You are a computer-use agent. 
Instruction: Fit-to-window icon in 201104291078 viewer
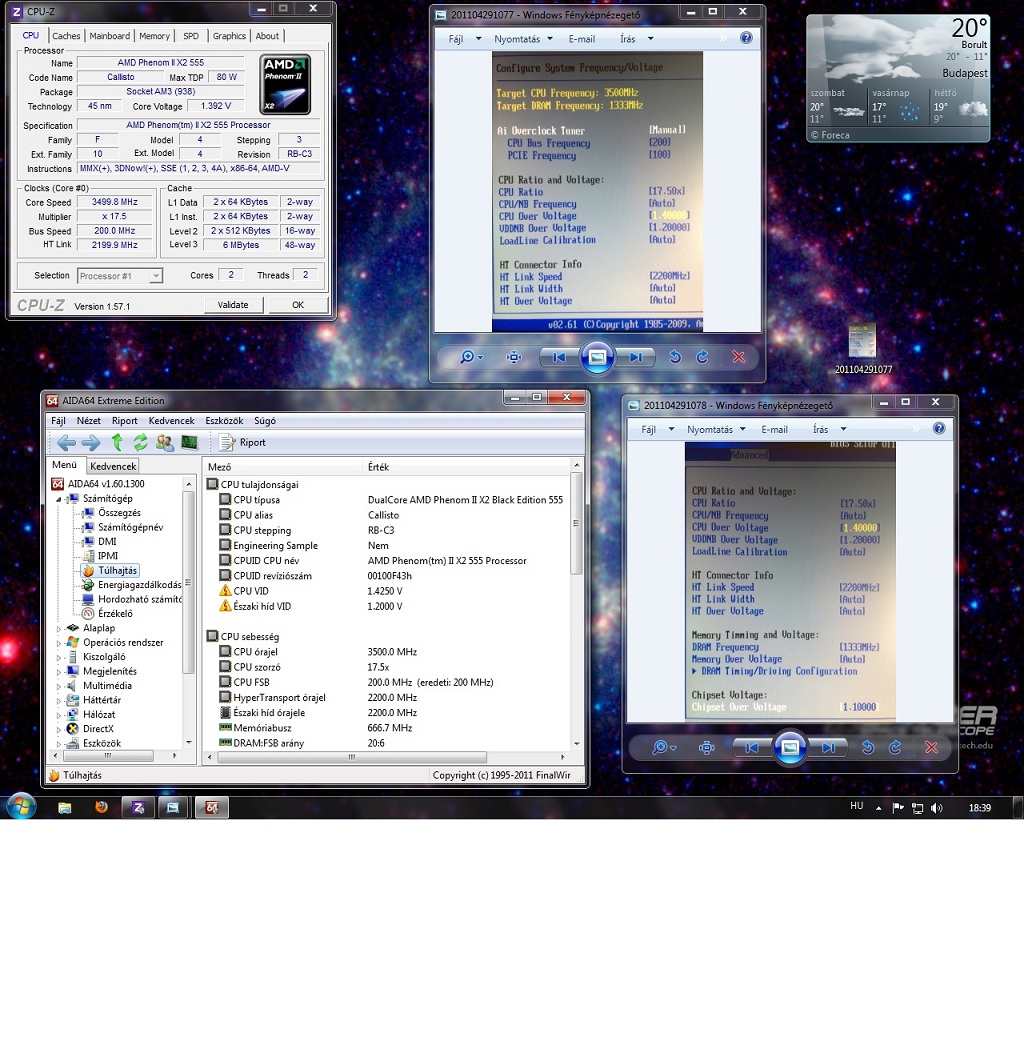tap(706, 747)
